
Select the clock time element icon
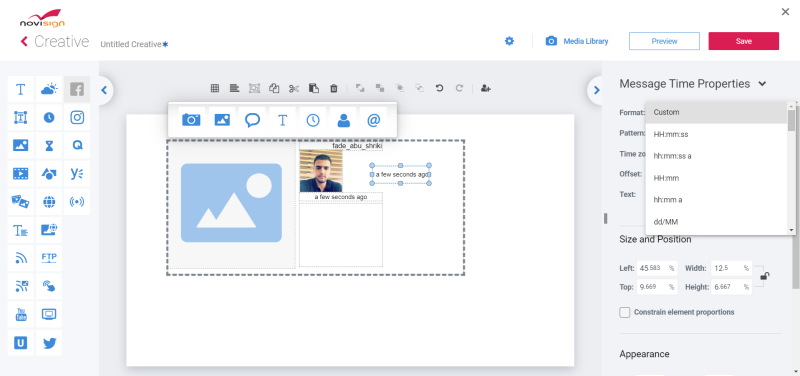point(313,120)
